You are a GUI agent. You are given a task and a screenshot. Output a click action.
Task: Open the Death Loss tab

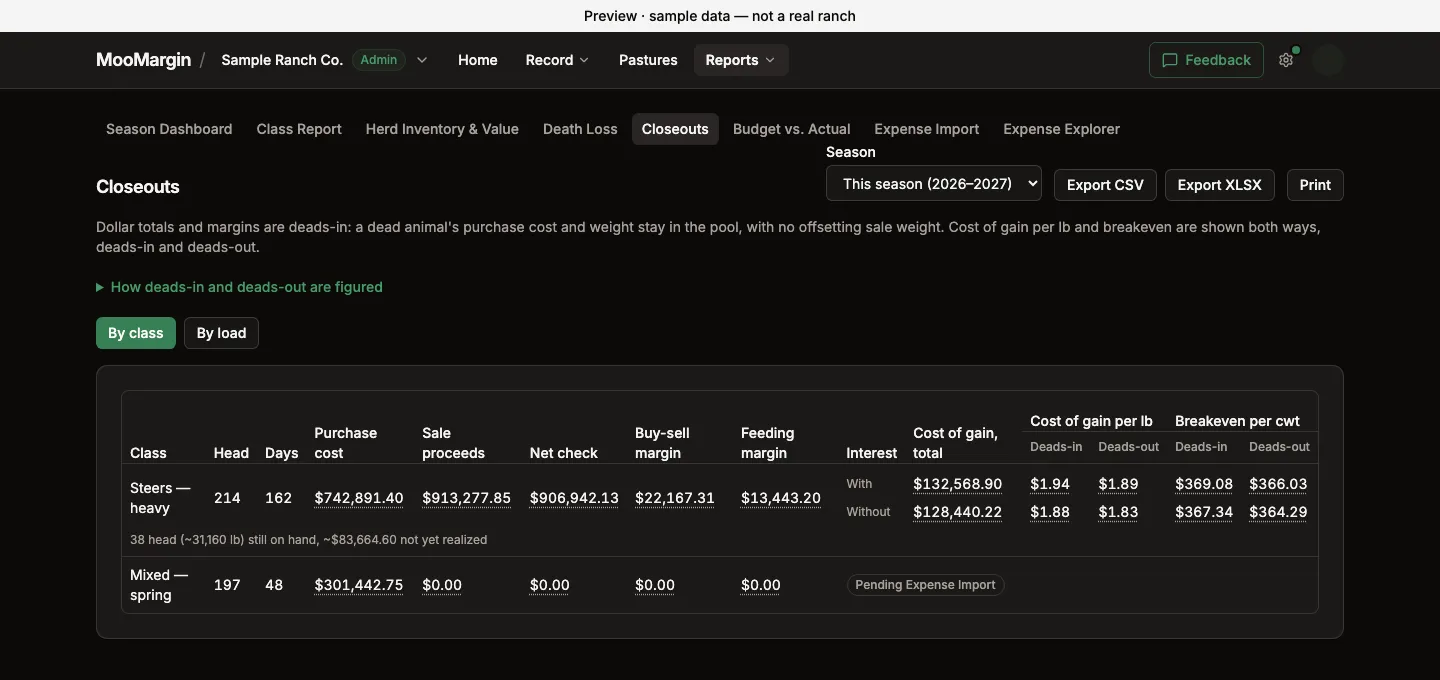pos(580,129)
